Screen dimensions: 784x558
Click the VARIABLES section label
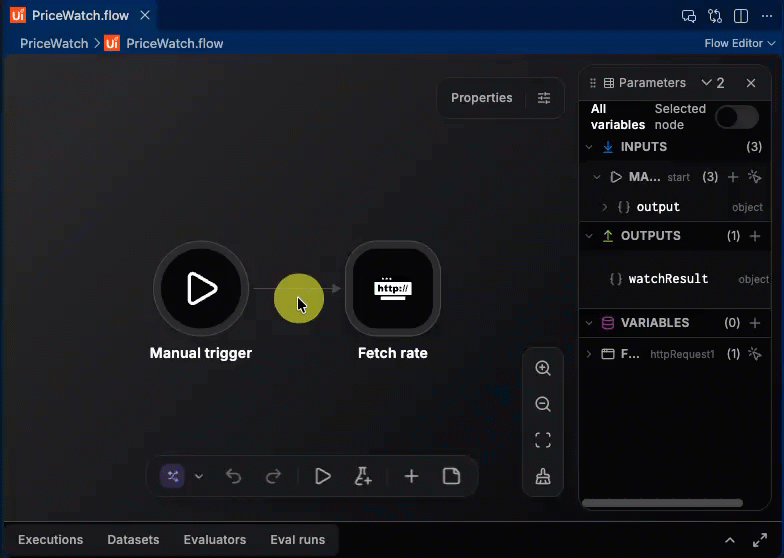[x=654, y=323]
